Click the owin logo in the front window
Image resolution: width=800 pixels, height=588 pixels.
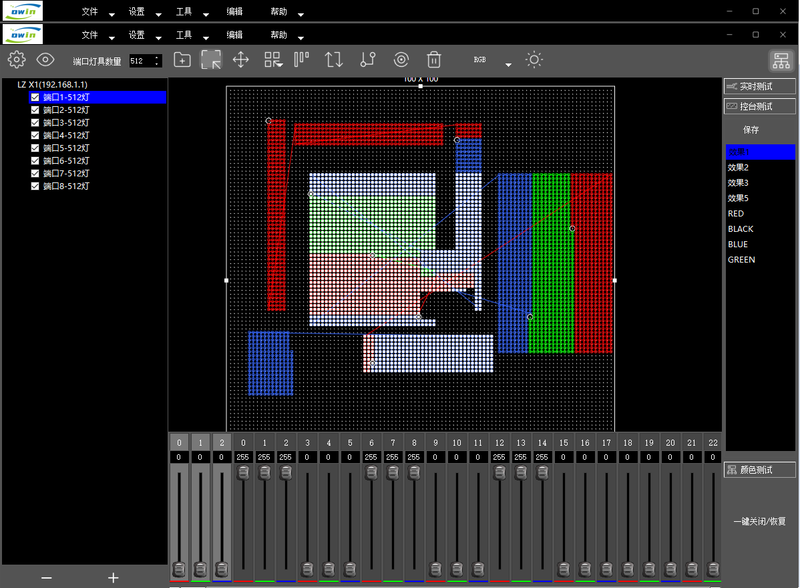tap(23, 34)
